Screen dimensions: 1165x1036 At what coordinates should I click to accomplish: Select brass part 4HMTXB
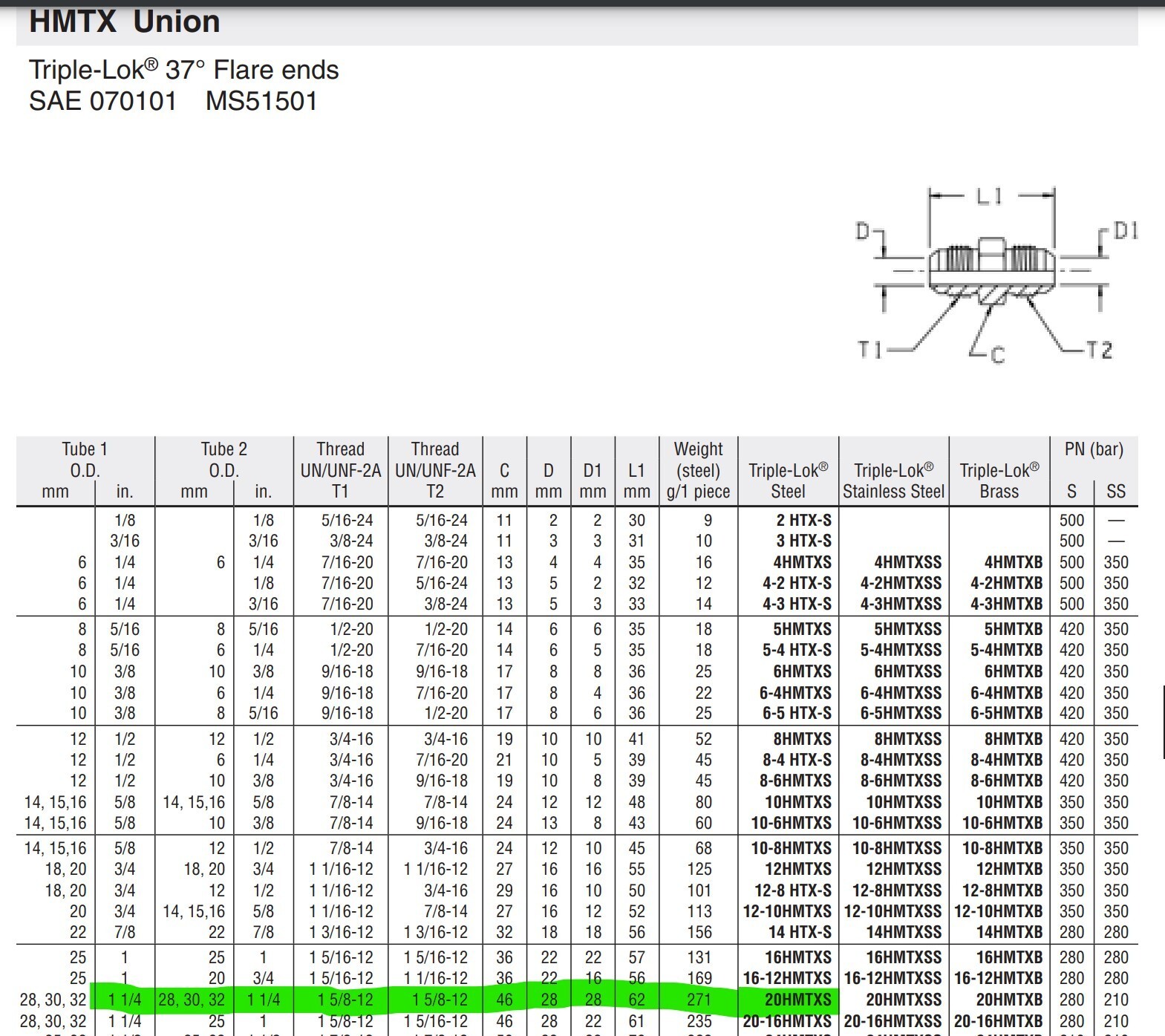1014,562
